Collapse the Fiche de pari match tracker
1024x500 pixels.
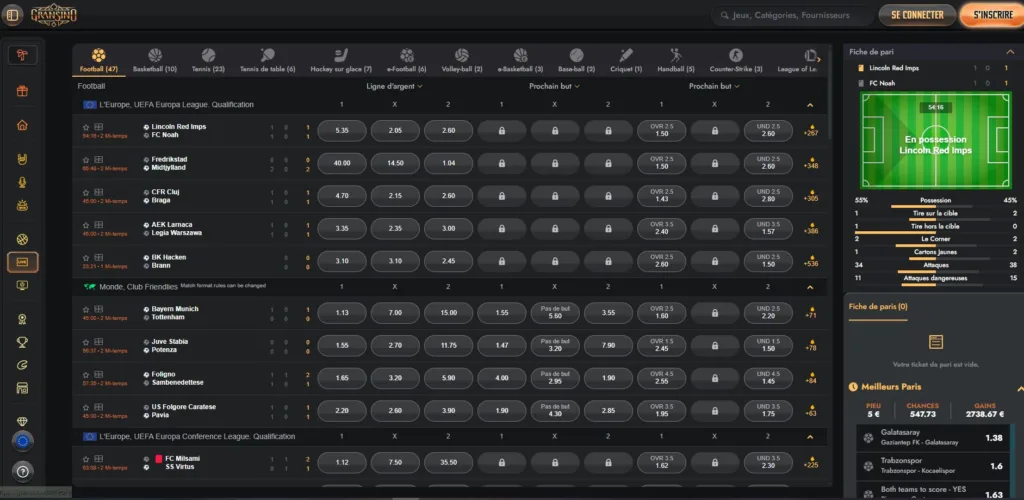coord(1010,52)
